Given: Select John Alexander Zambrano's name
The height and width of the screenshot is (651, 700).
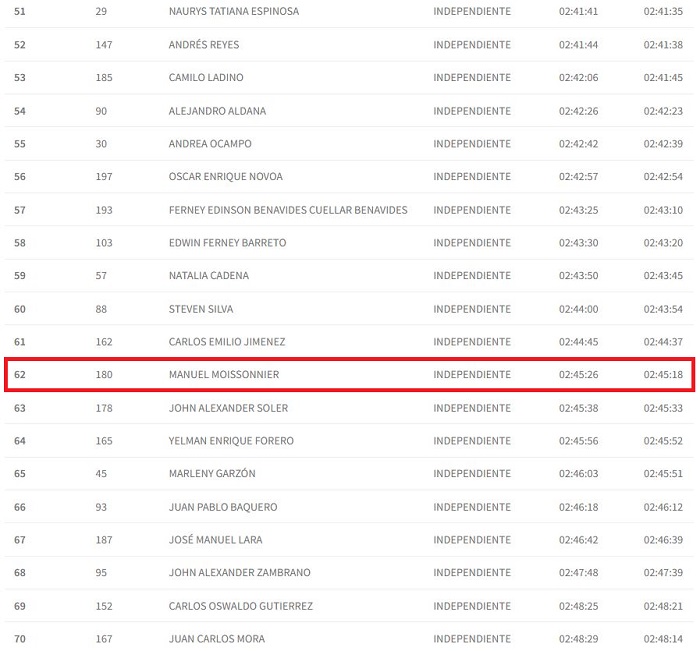Looking at the screenshot, I should tap(239, 573).
